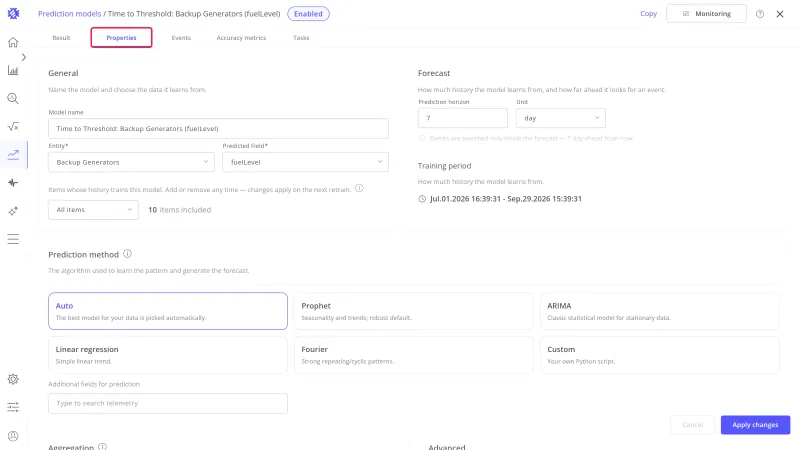The image size is (800, 450).
Task: Open the pulse anomaly sidebar icon
Action: tap(13, 183)
